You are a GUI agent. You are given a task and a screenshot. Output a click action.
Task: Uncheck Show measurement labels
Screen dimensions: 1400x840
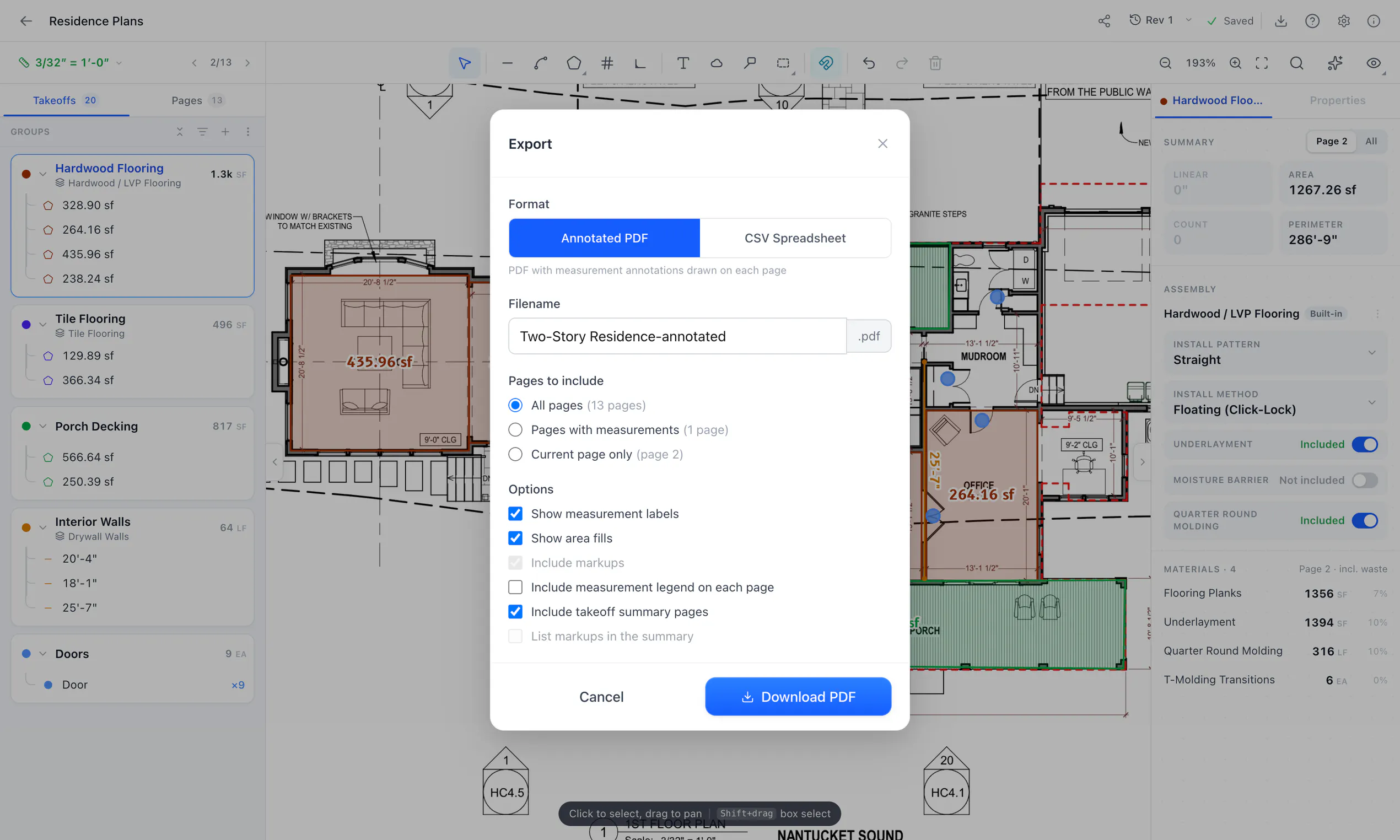tap(515, 513)
